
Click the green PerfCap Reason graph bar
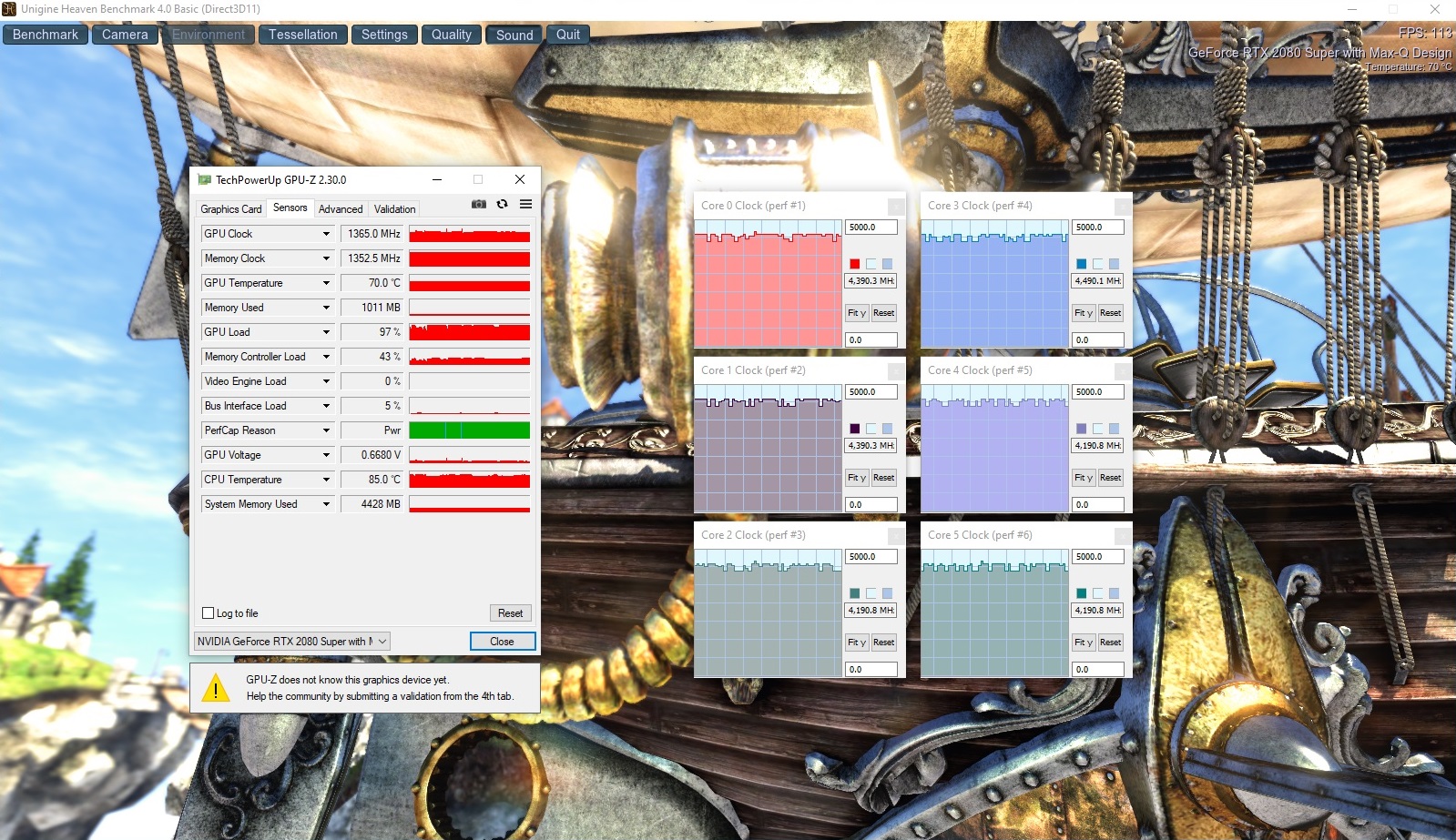tap(470, 430)
